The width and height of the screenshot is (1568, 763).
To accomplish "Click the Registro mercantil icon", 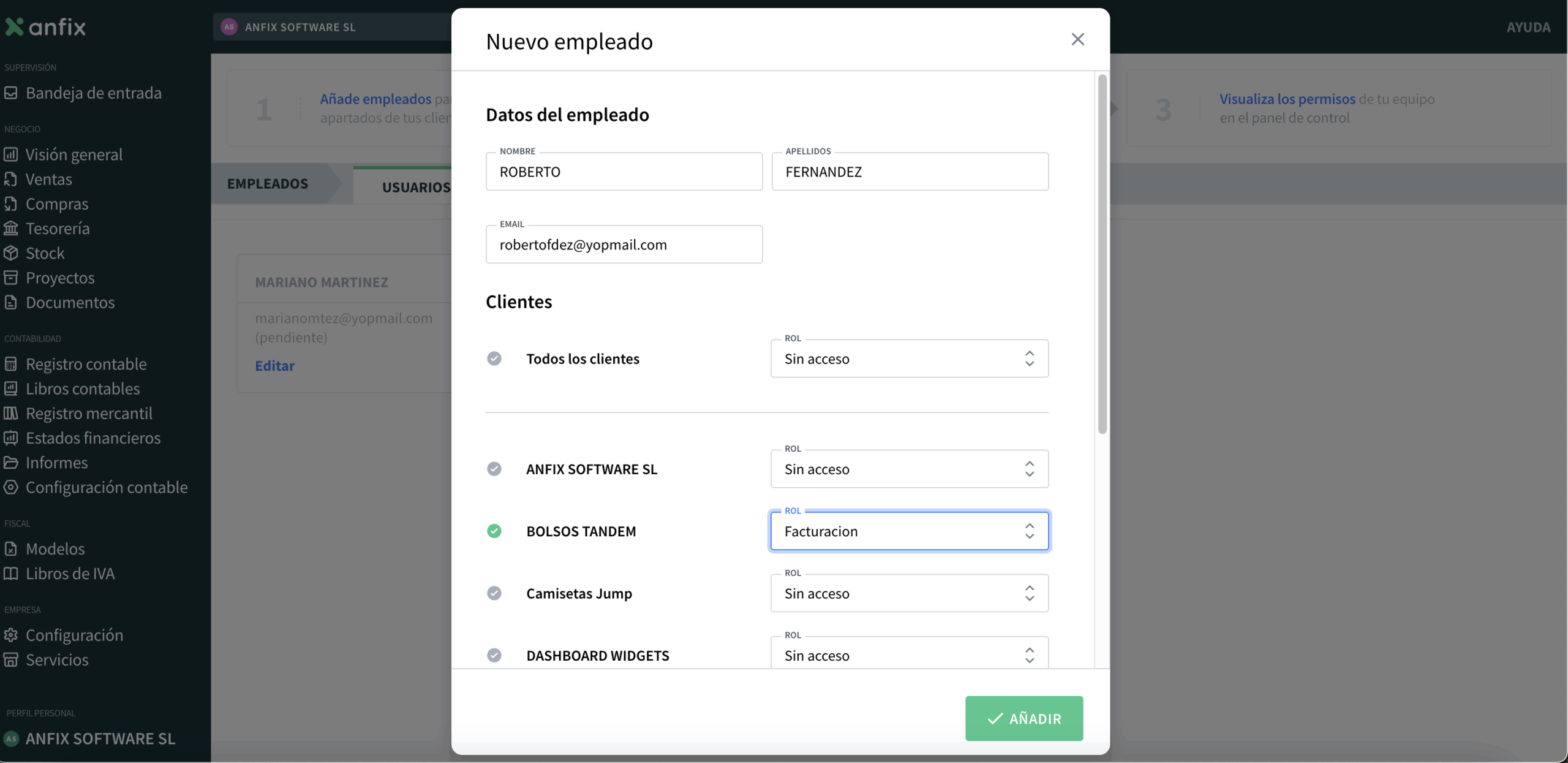I will (11, 414).
